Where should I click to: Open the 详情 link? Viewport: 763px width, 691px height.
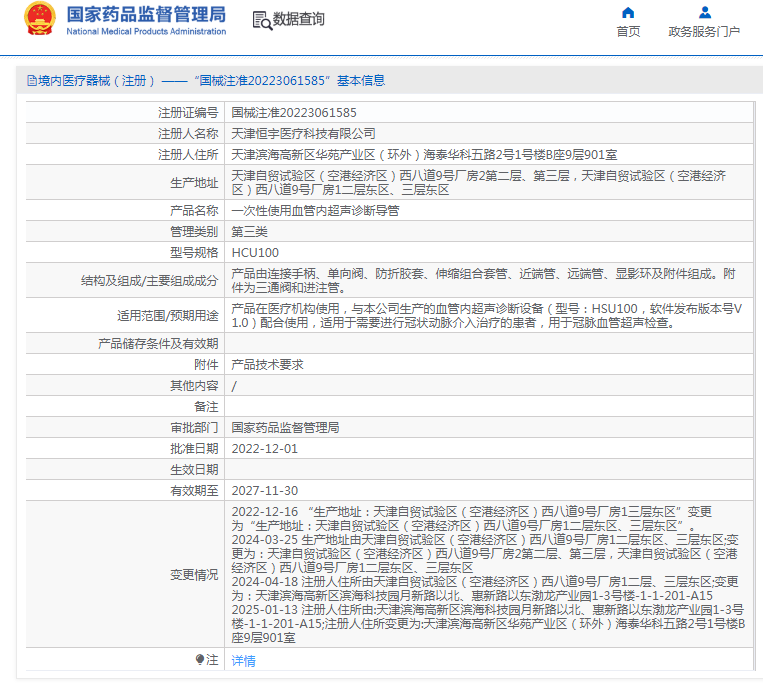coord(244,661)
